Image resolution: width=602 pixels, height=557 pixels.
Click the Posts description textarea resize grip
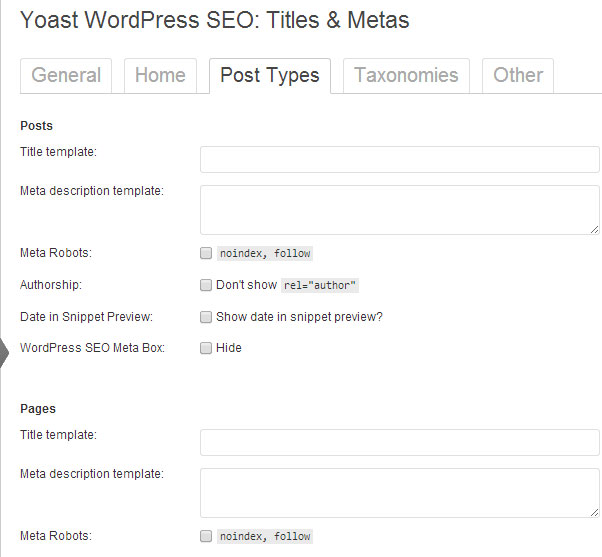pyautogui.click(x=594, y=230)
